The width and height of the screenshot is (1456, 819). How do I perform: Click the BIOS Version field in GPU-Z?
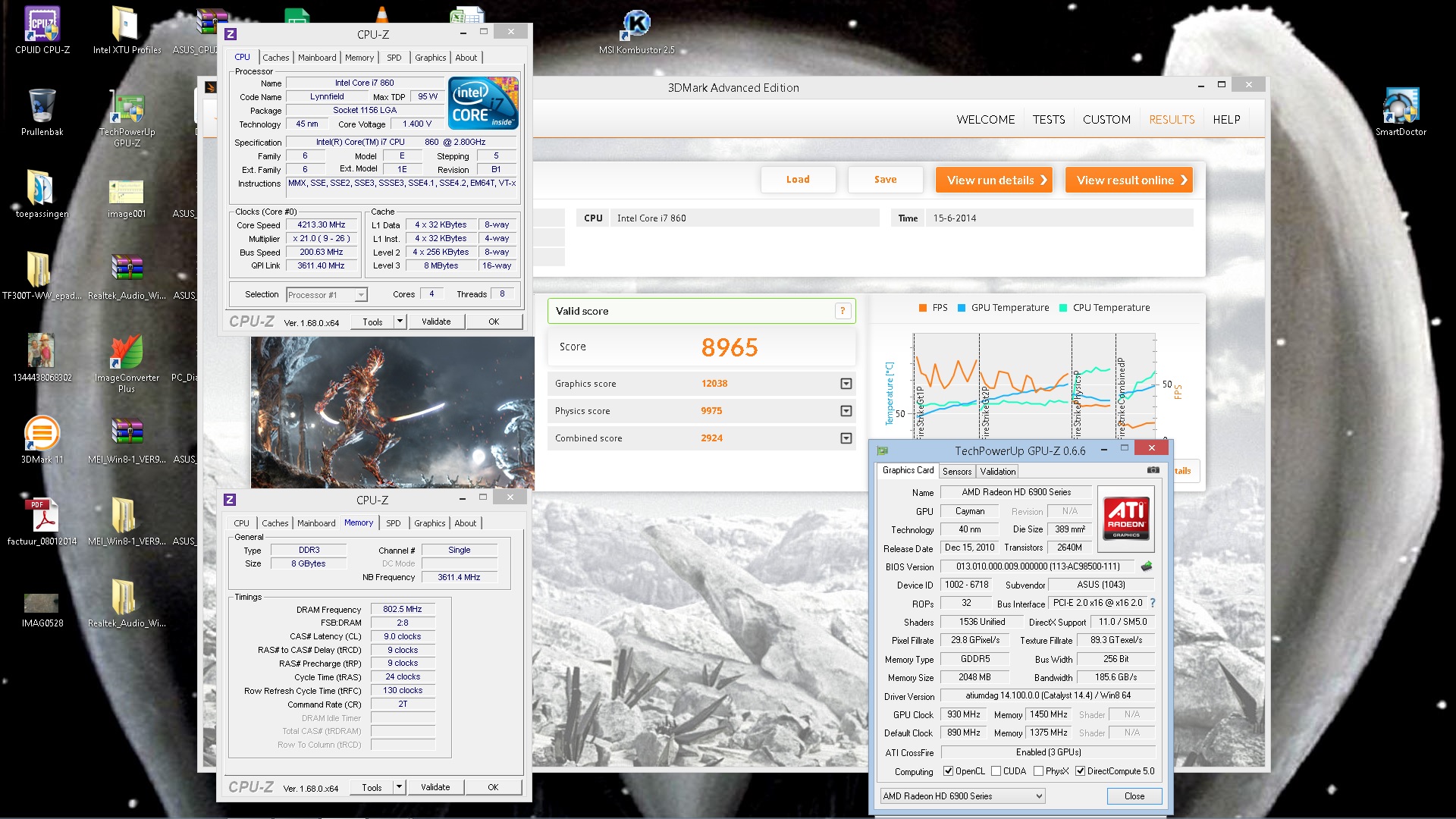click(x=1037, y=566)
